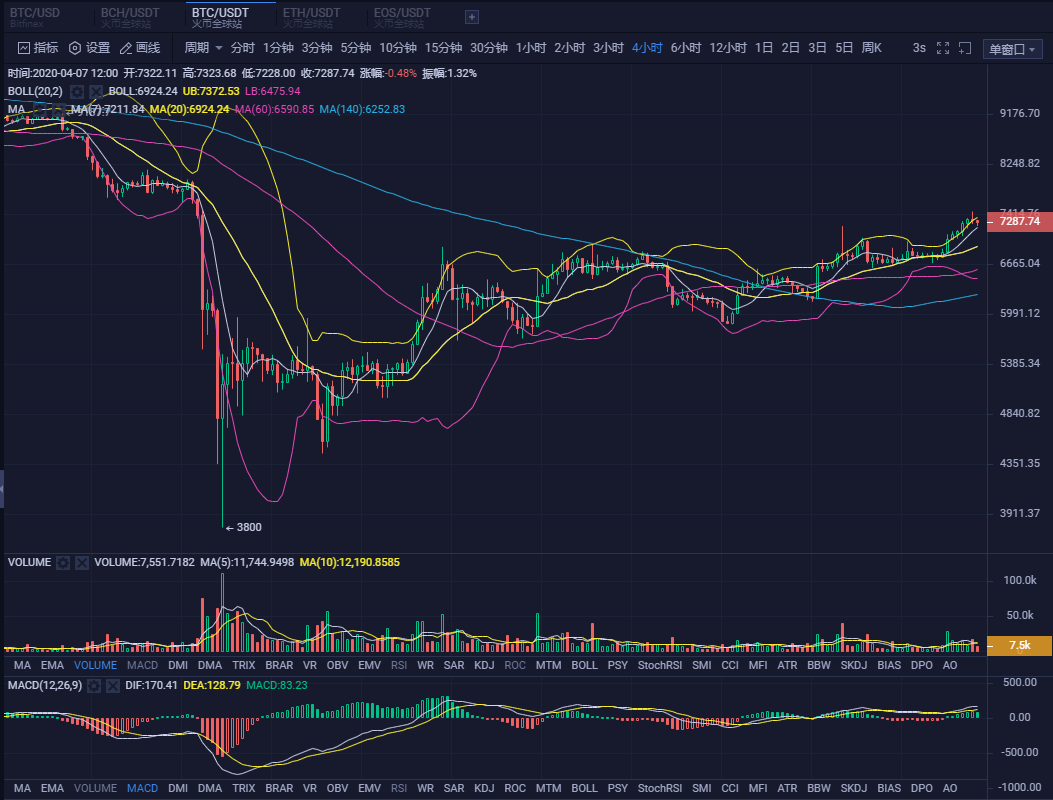Click the LB:6475.94 magenta legend
Viewport: 1053px width, 800px height.
273,91
